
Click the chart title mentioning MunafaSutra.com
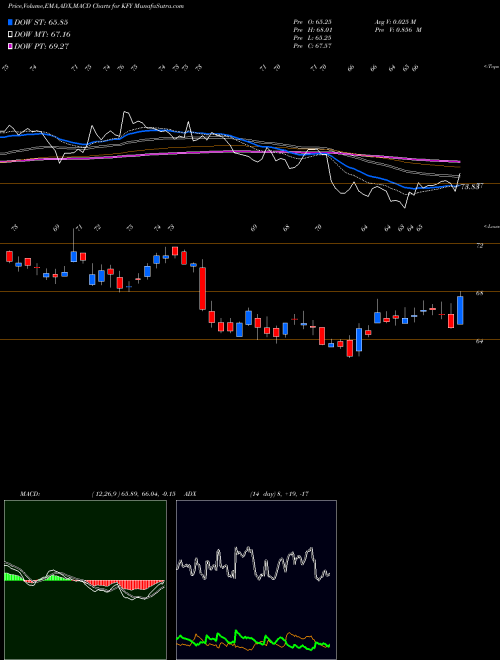[96, 6]
